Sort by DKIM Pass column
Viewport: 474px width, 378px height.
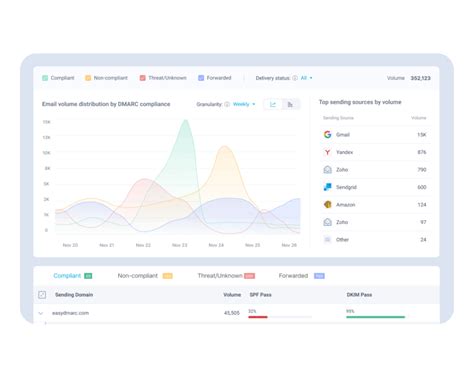359,295
